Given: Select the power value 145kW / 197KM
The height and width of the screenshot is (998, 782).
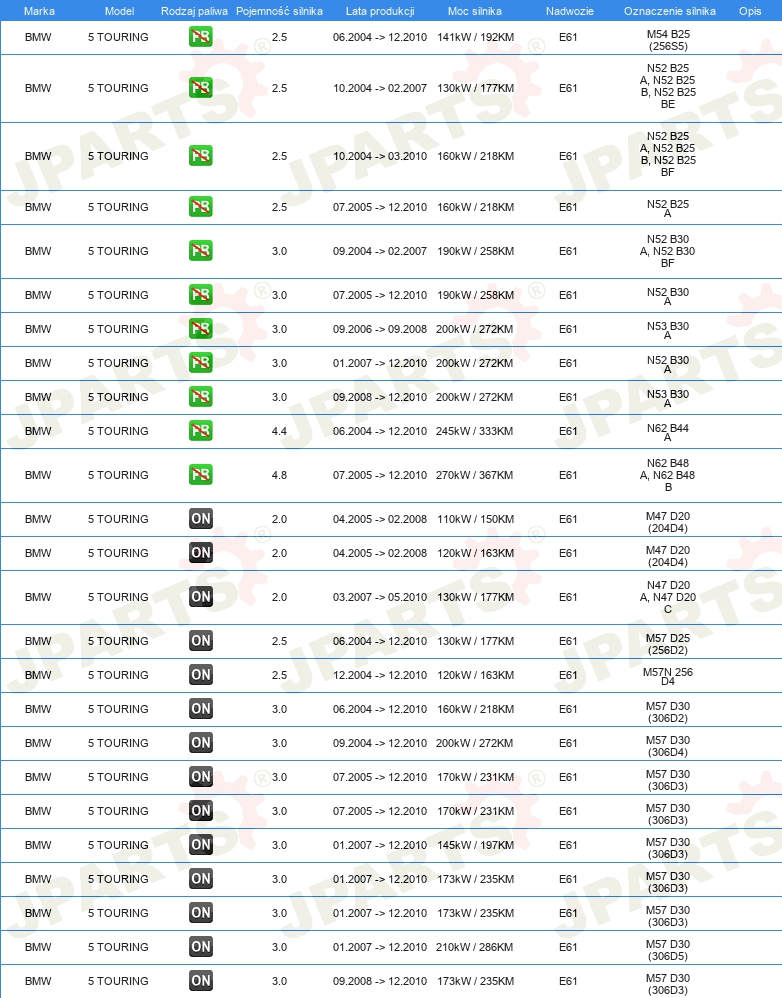Looking at the screenshot, I should 475,845.
